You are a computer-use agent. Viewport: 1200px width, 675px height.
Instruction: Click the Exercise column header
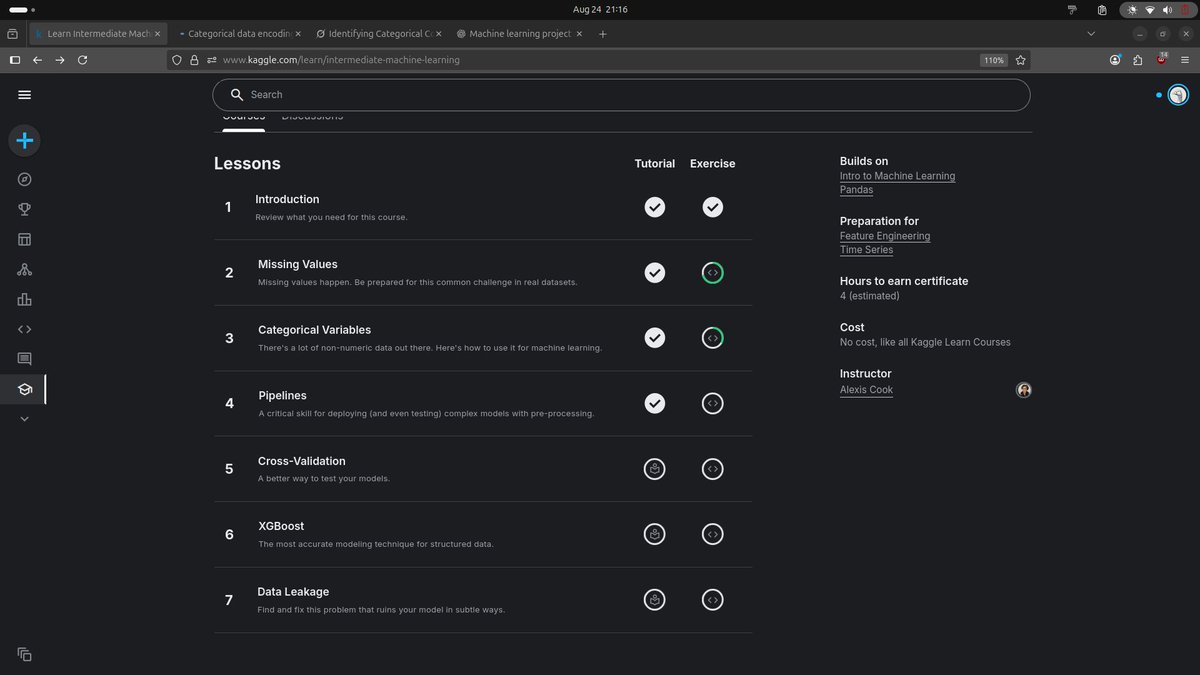pyautogui.click(x=712, y=163)
